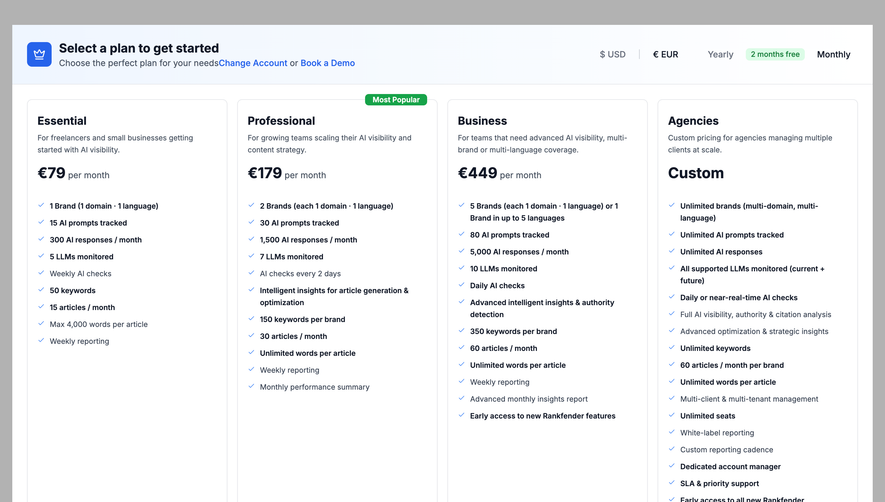Click checkmark beside Max 4,000 words per article
This screenshot has height=502, width=885.
[41, 324]
